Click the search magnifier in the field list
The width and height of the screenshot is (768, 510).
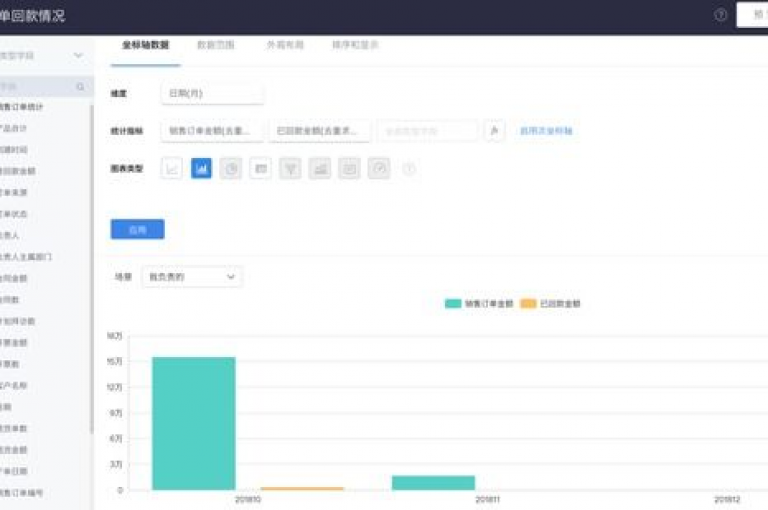[x=80, y=87]
